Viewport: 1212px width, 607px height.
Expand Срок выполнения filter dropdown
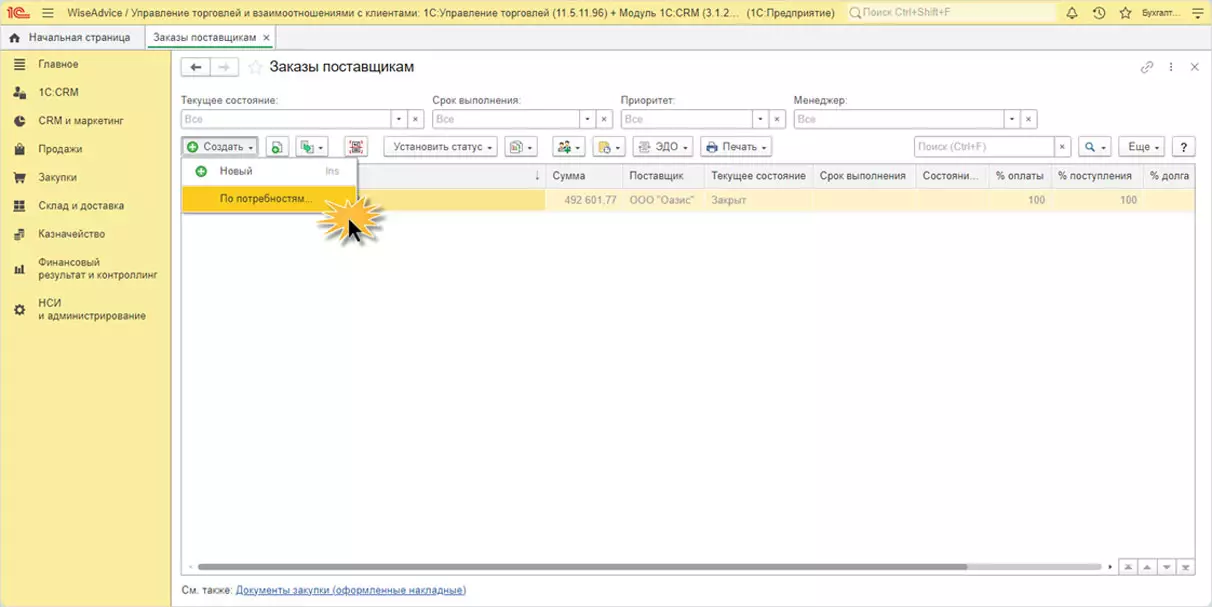click(586, 119)
